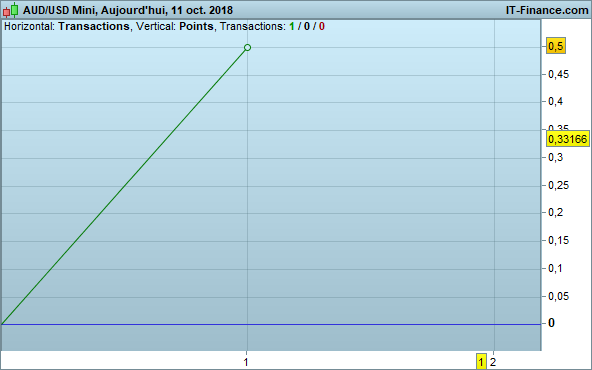Image resolution: width=592 pixels, height=370 pixels.
Task: Click the 0,2 vertical axis label
Action: coord(555,212)
